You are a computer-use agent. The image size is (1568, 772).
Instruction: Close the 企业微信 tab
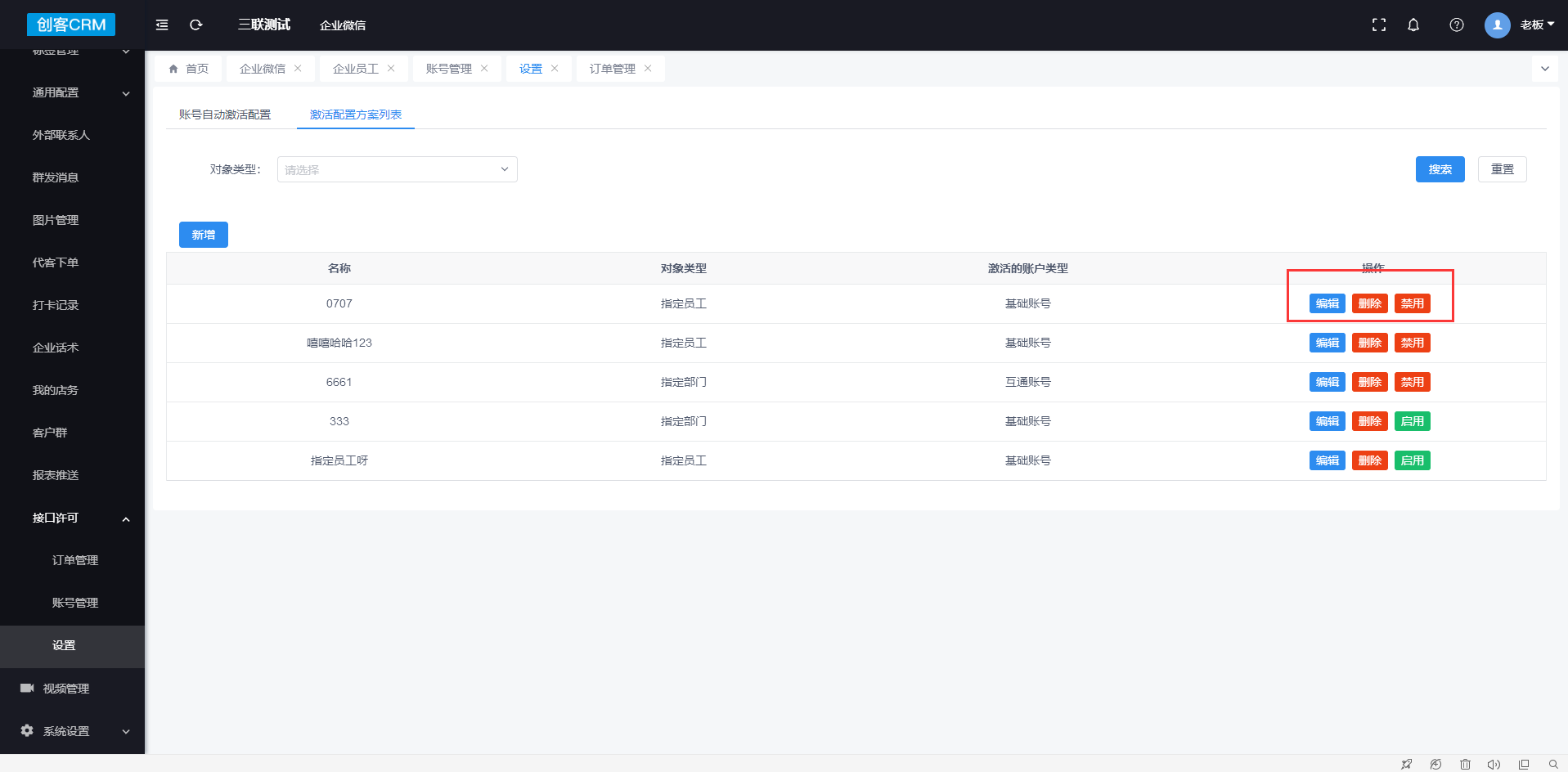(298, 68)
